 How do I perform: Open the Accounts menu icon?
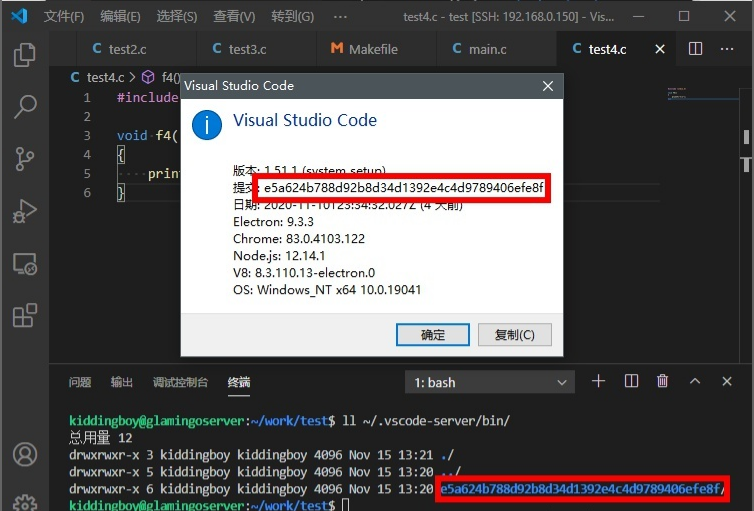(25, 454)
